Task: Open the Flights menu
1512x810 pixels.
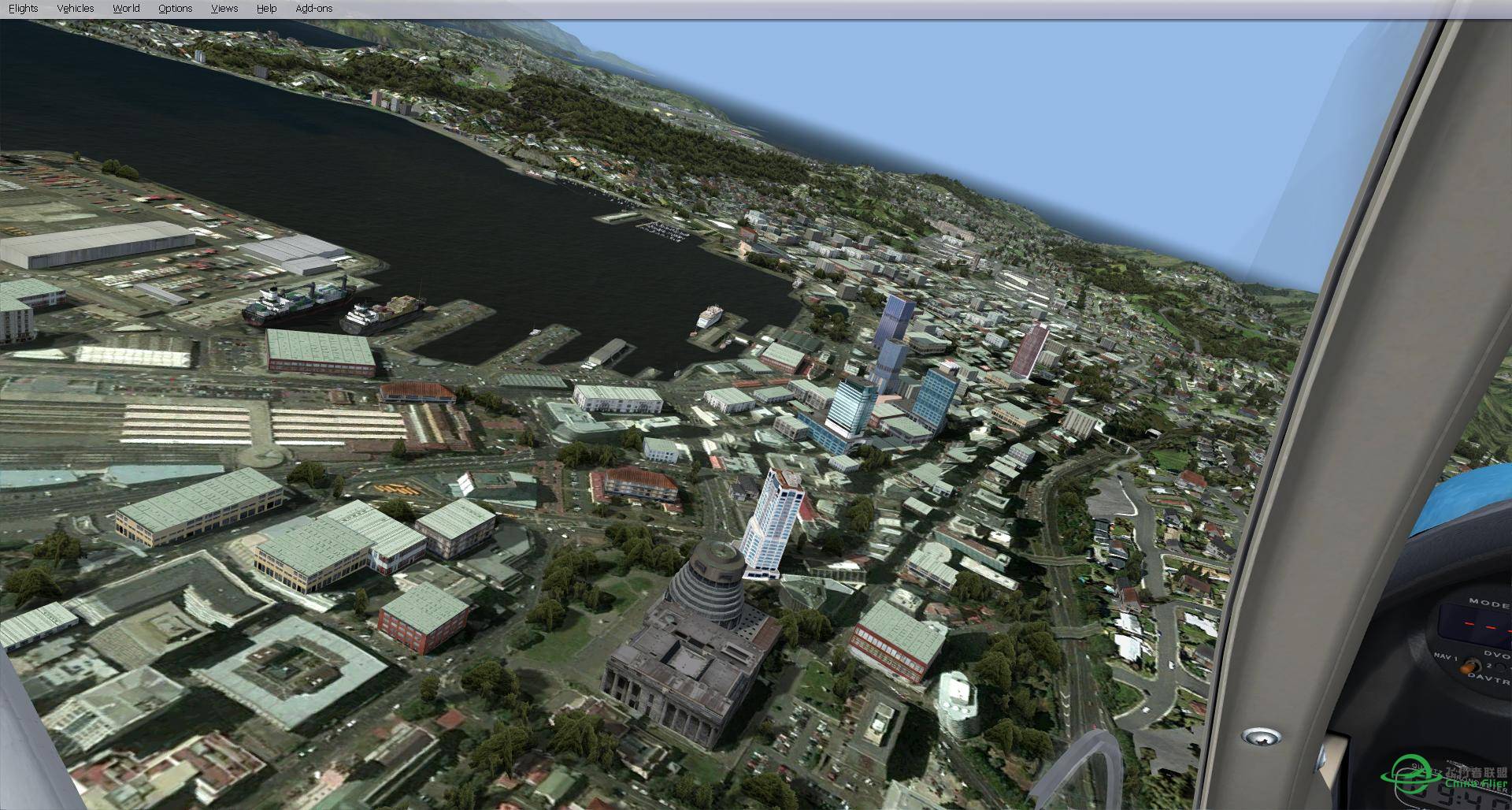Action: pos(23,8)
